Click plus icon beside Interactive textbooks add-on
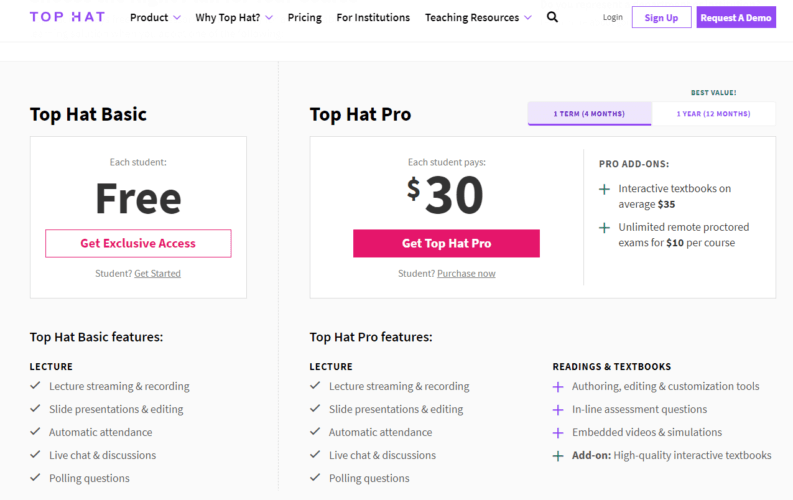793x500 pixels. (x=604, y=189)
